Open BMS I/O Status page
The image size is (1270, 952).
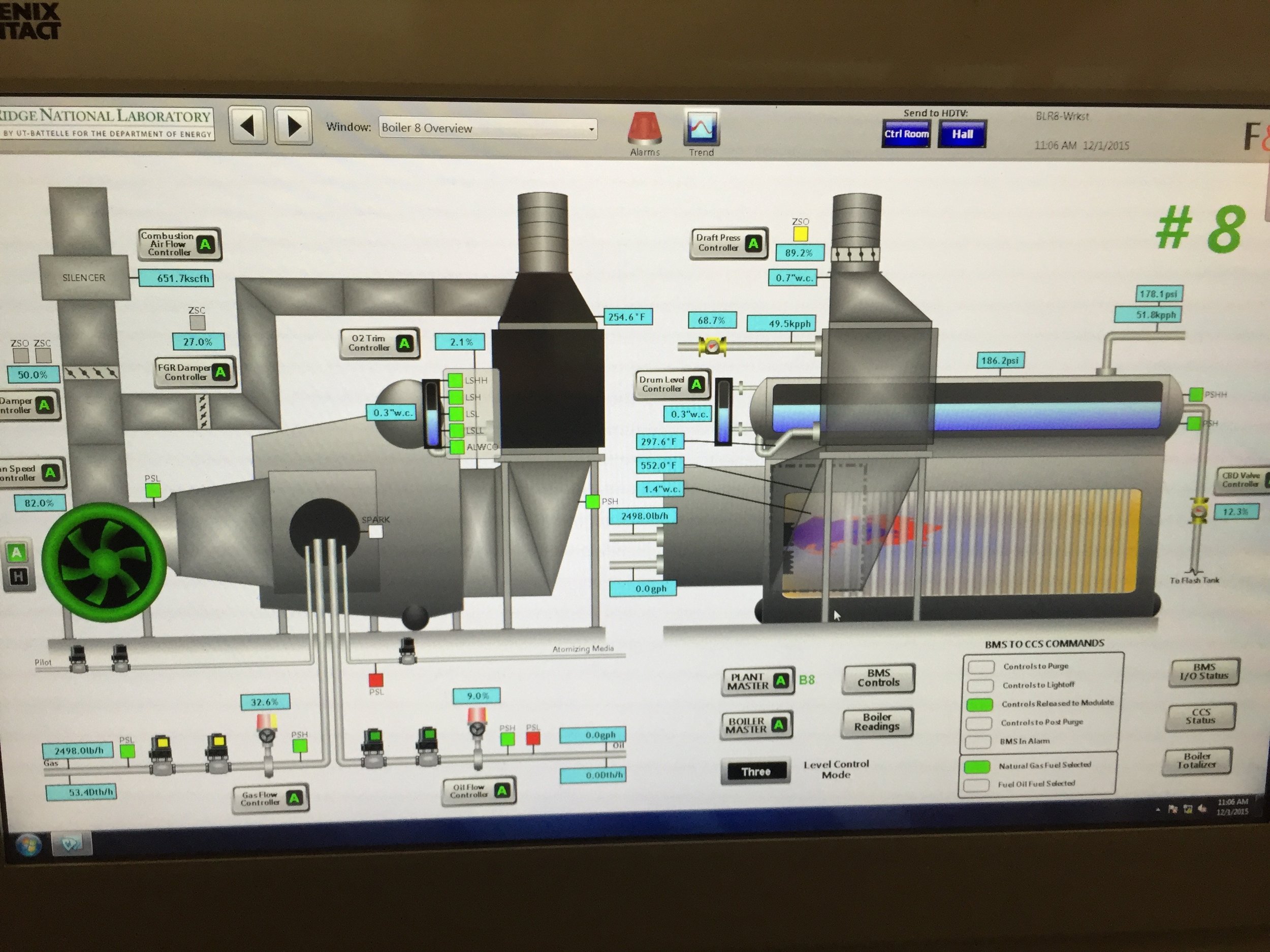(x=1203, y=672)
